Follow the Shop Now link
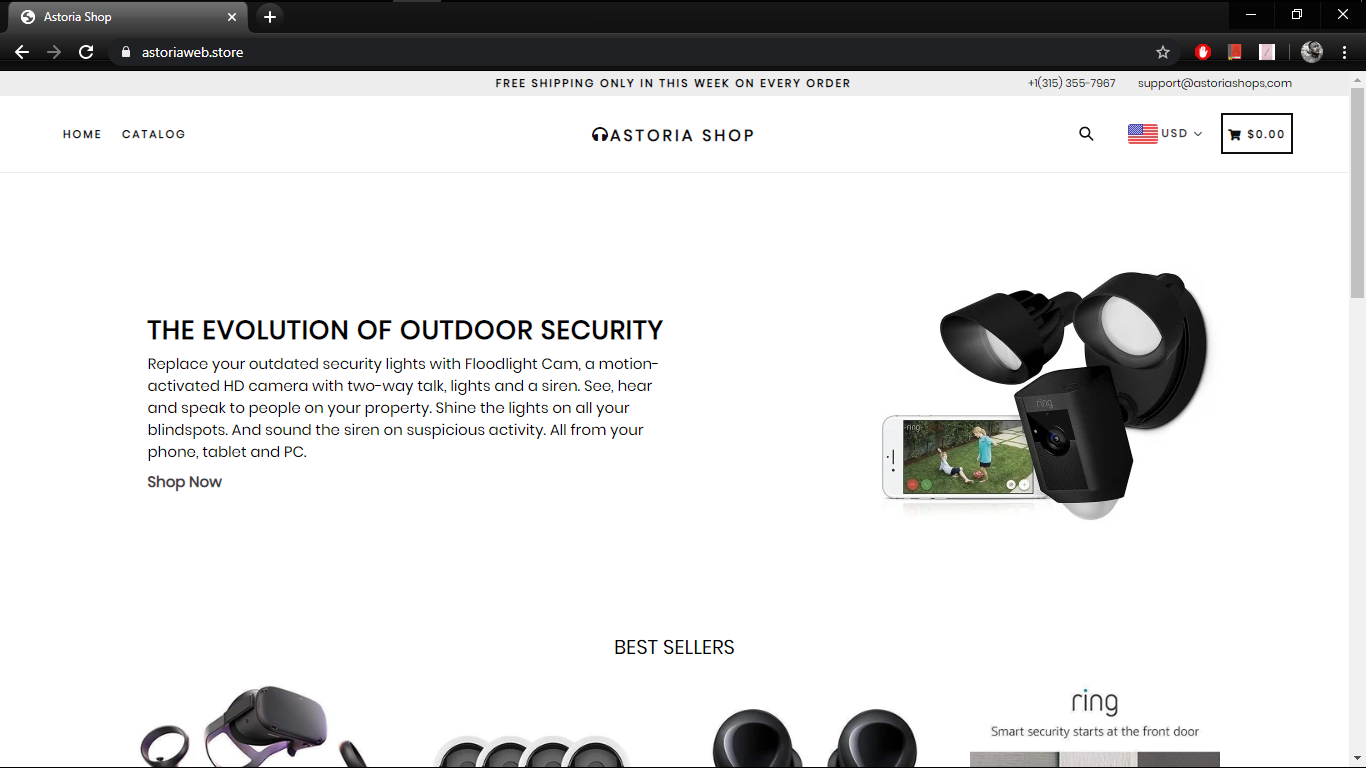1366x768 pixels. pos(184,482)
